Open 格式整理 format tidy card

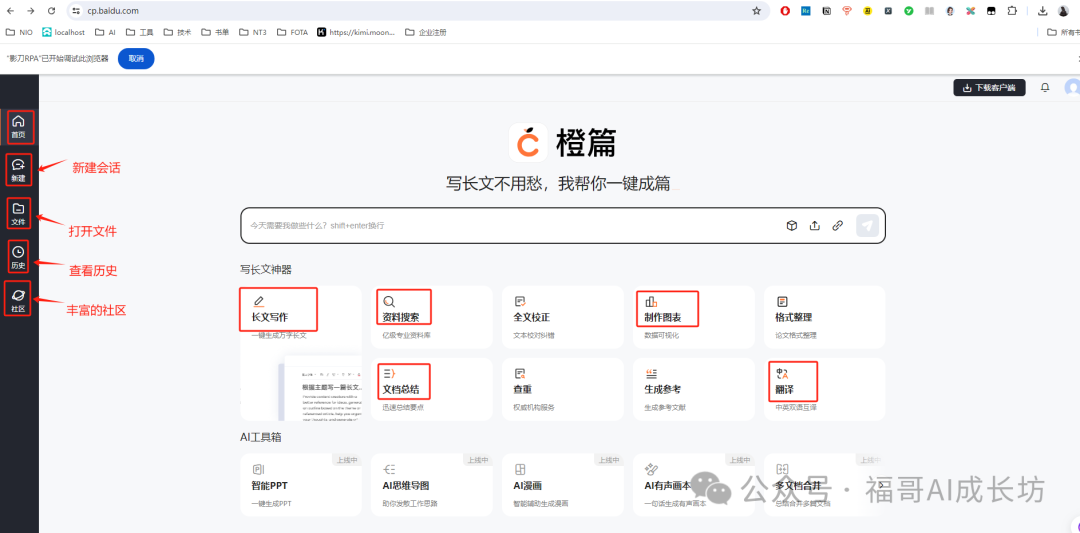[824, 317]
